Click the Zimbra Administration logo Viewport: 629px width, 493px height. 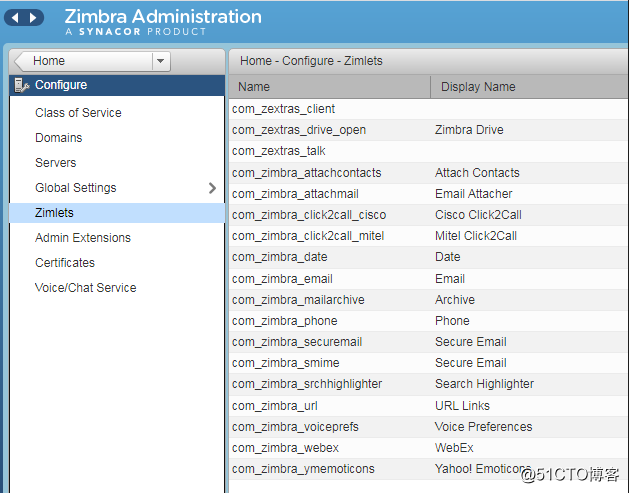coord(163,22)
